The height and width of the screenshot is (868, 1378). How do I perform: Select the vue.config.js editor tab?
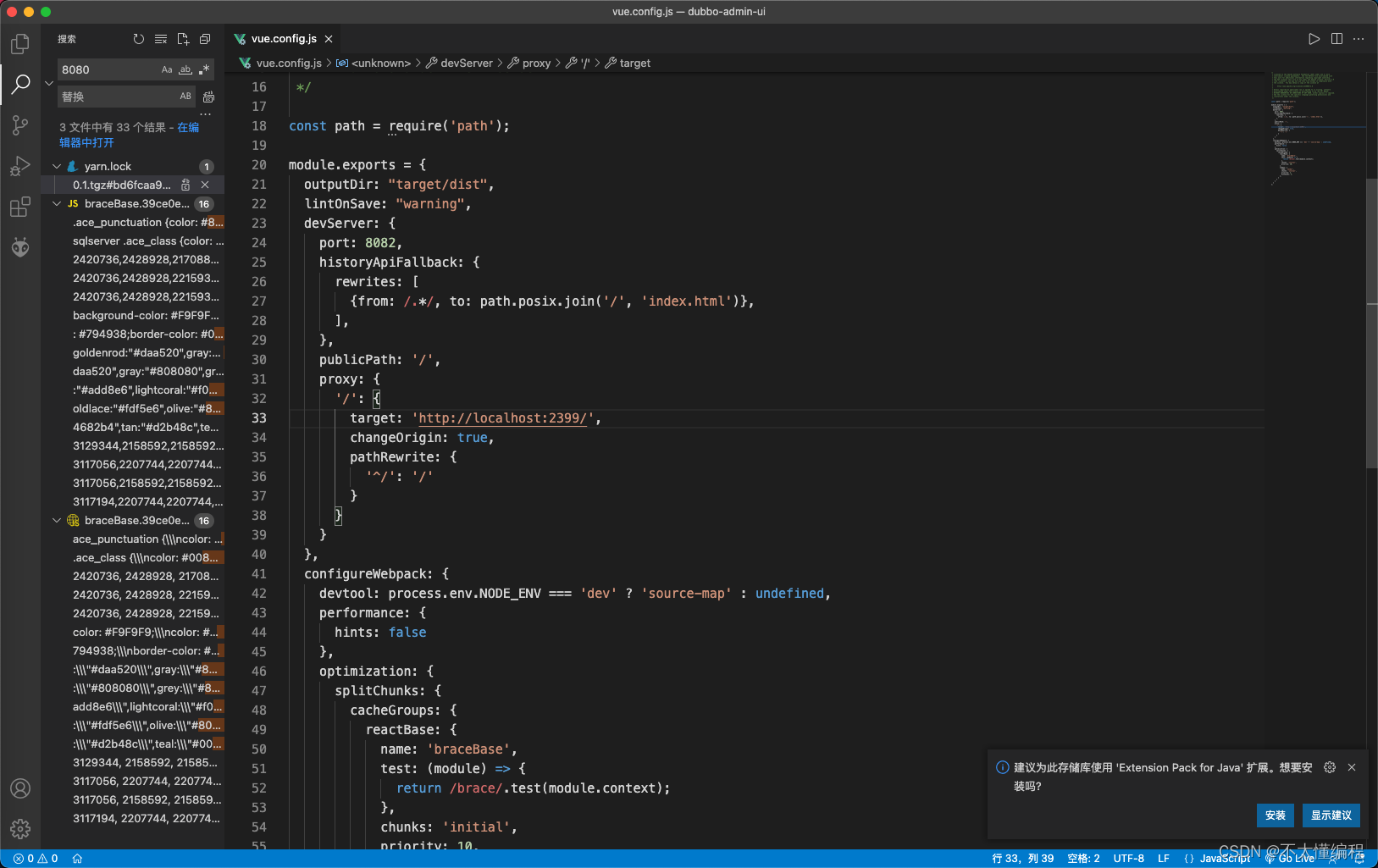pos(283,39)
